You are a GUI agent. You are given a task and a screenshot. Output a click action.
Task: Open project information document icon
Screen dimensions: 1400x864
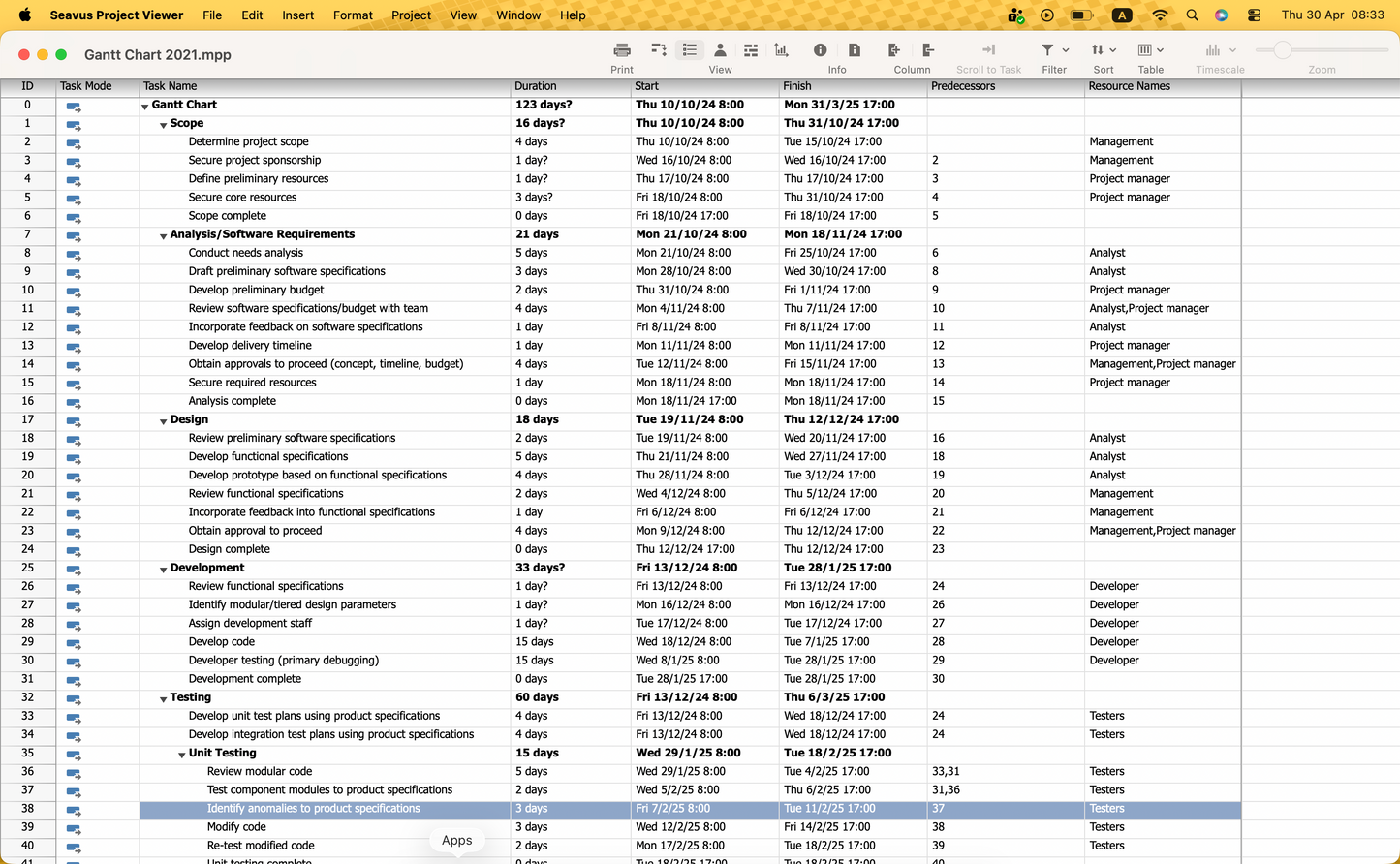pyautogui.click(x=855, y=50)
